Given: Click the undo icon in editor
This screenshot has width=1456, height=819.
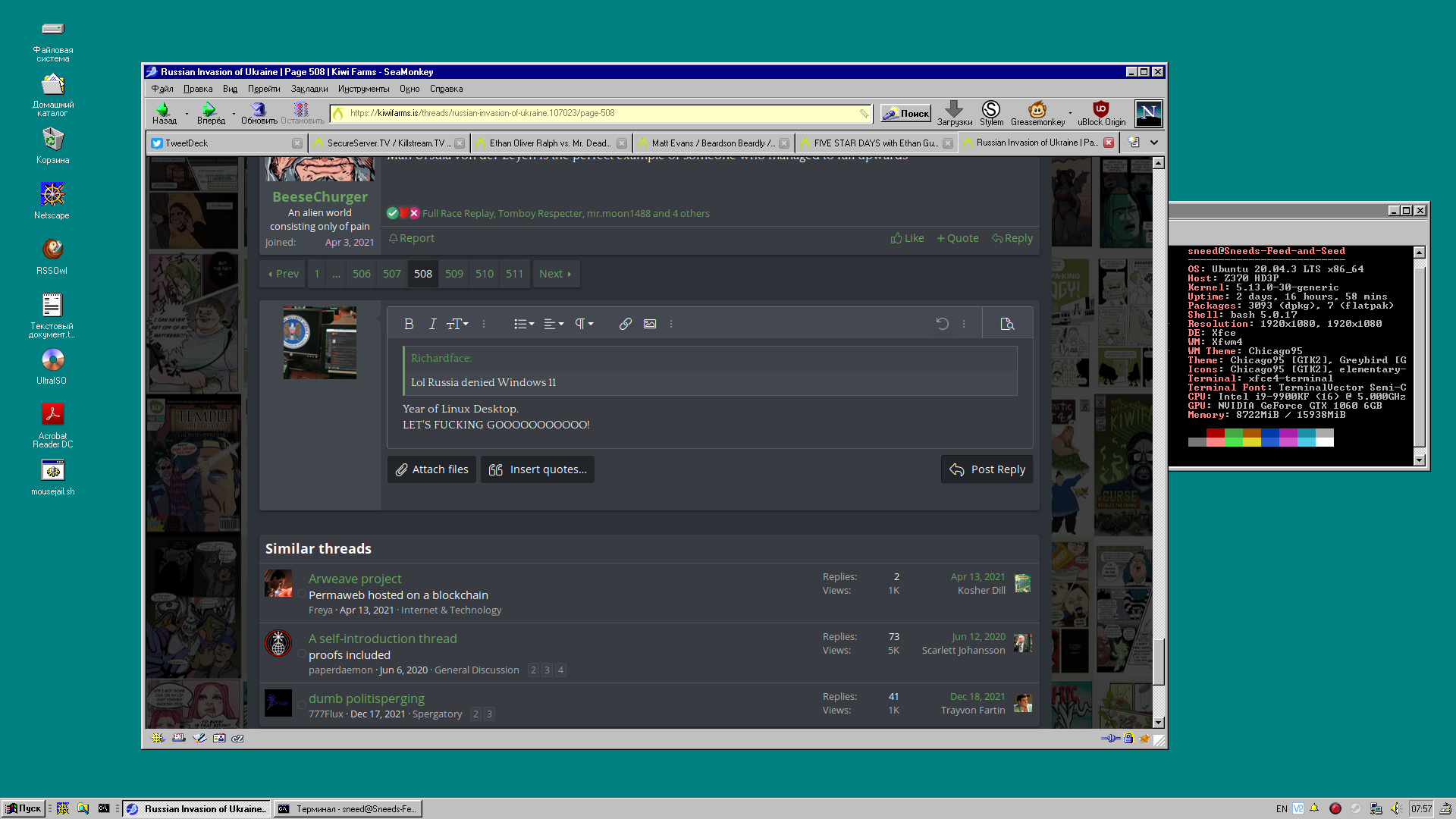Looking at the screenshot, I should 942,324.
